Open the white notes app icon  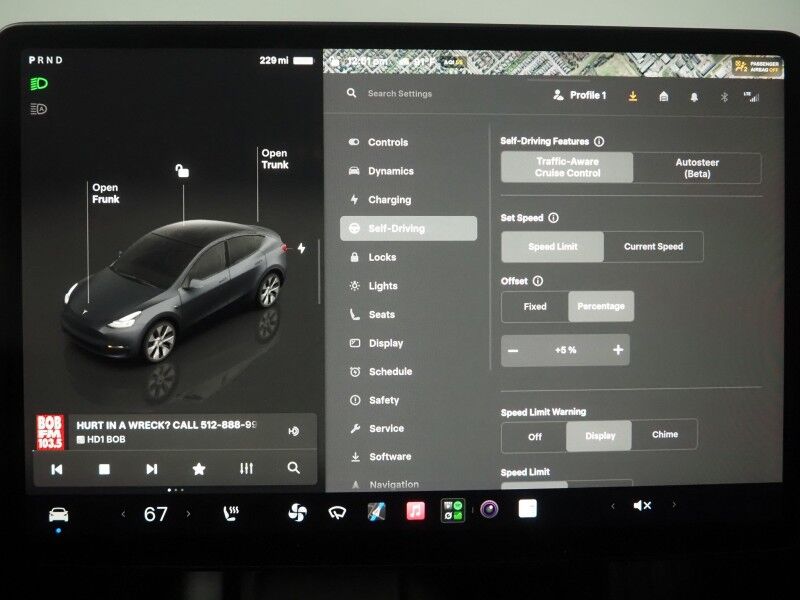pos(528,509)
